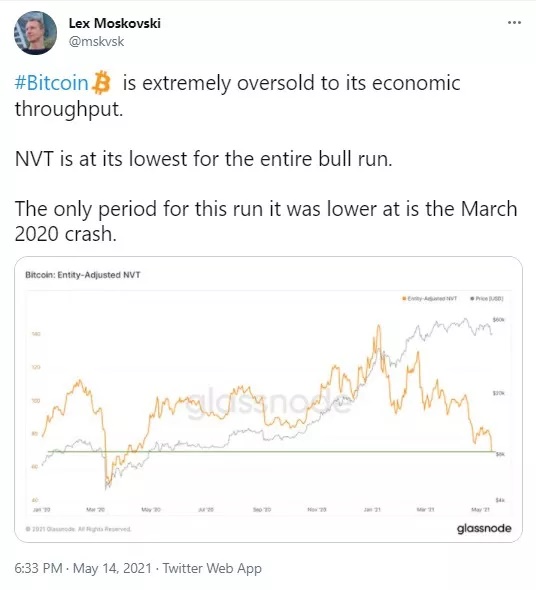
Task: Open the #Bitcoin hashtag link
Action: click(x=52, y=82)
